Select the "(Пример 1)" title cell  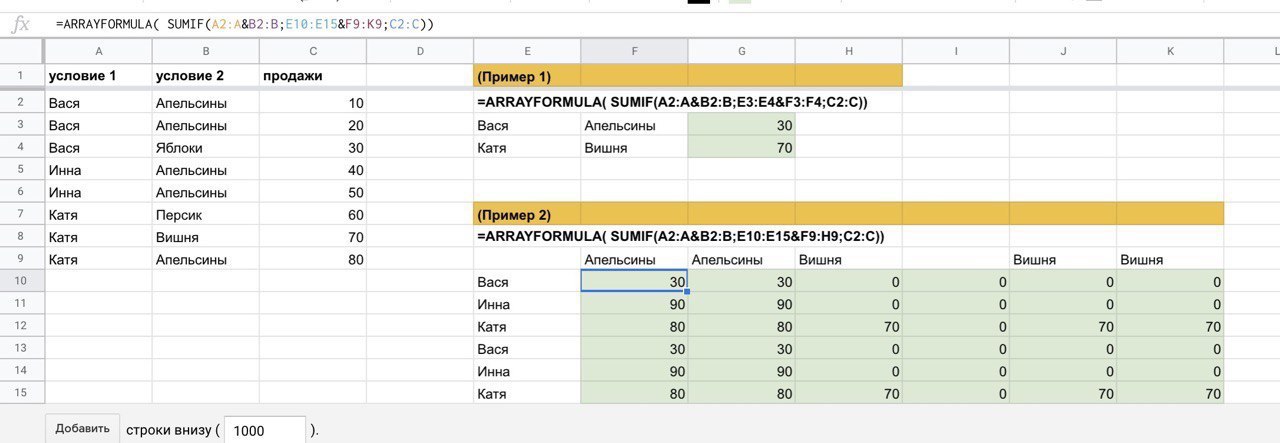click(527, 76)
